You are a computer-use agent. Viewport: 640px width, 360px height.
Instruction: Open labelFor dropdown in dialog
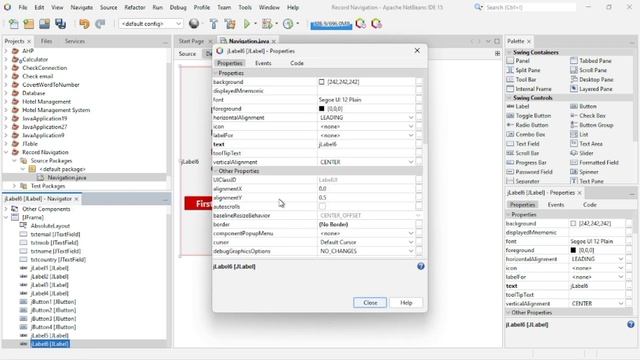[x=411, y=136]
